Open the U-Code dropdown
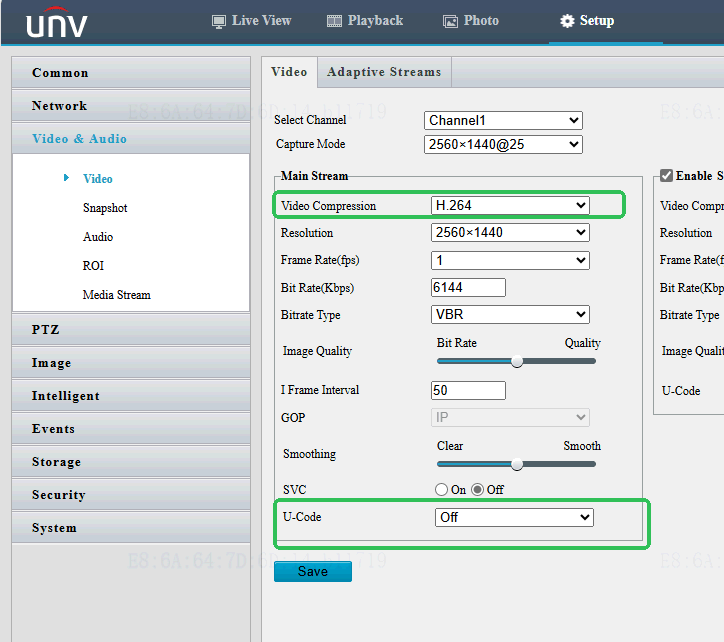Screen dimensions: 724x642 (514, 517)
